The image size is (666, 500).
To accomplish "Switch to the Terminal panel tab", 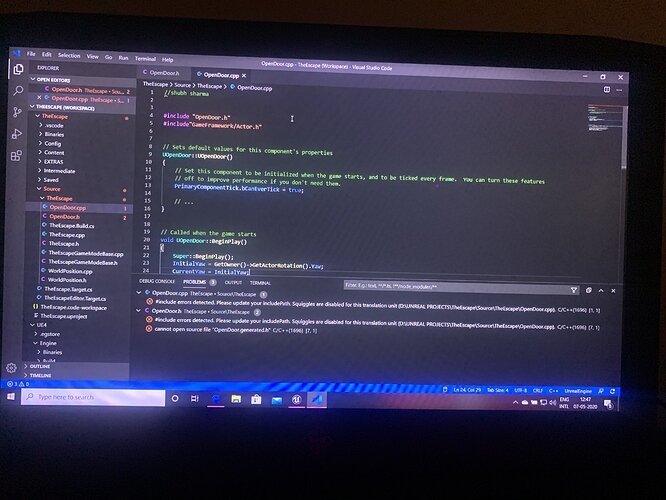I will pyautogui.click(x=260, y=283).
